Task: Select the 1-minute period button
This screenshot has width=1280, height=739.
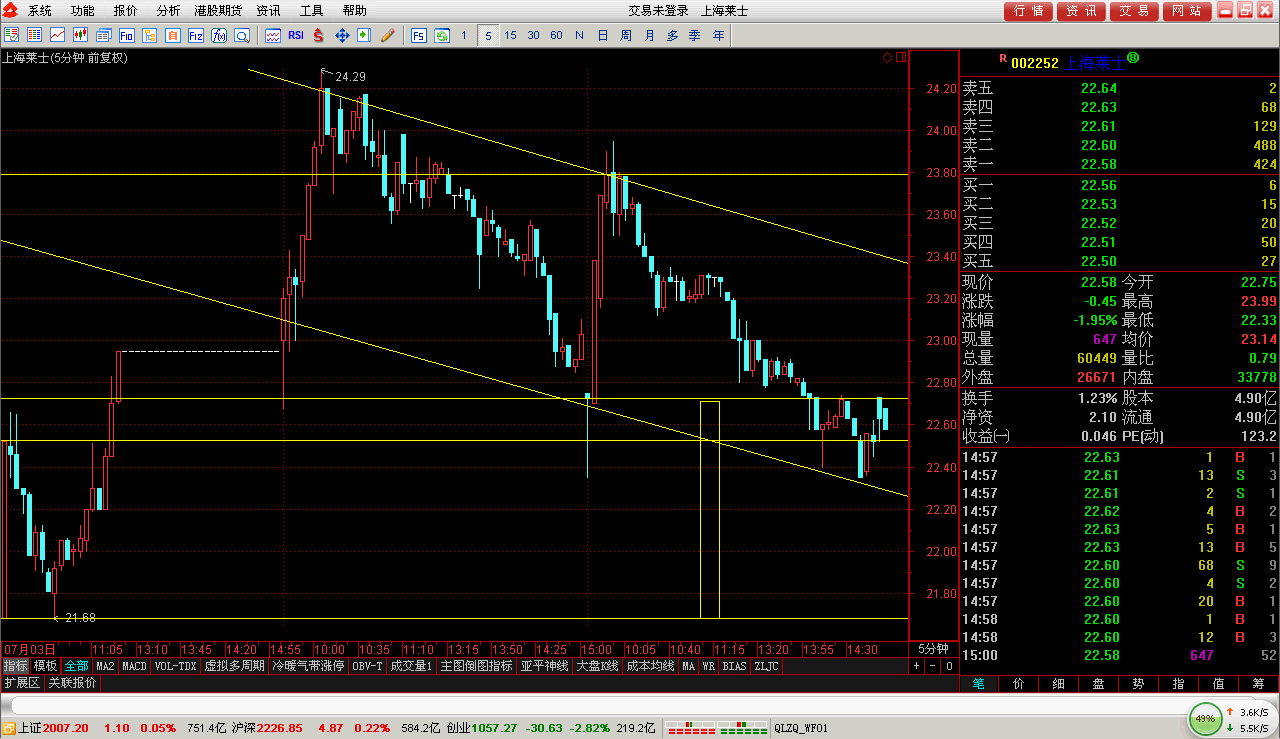Action: (x=464, y=35)
